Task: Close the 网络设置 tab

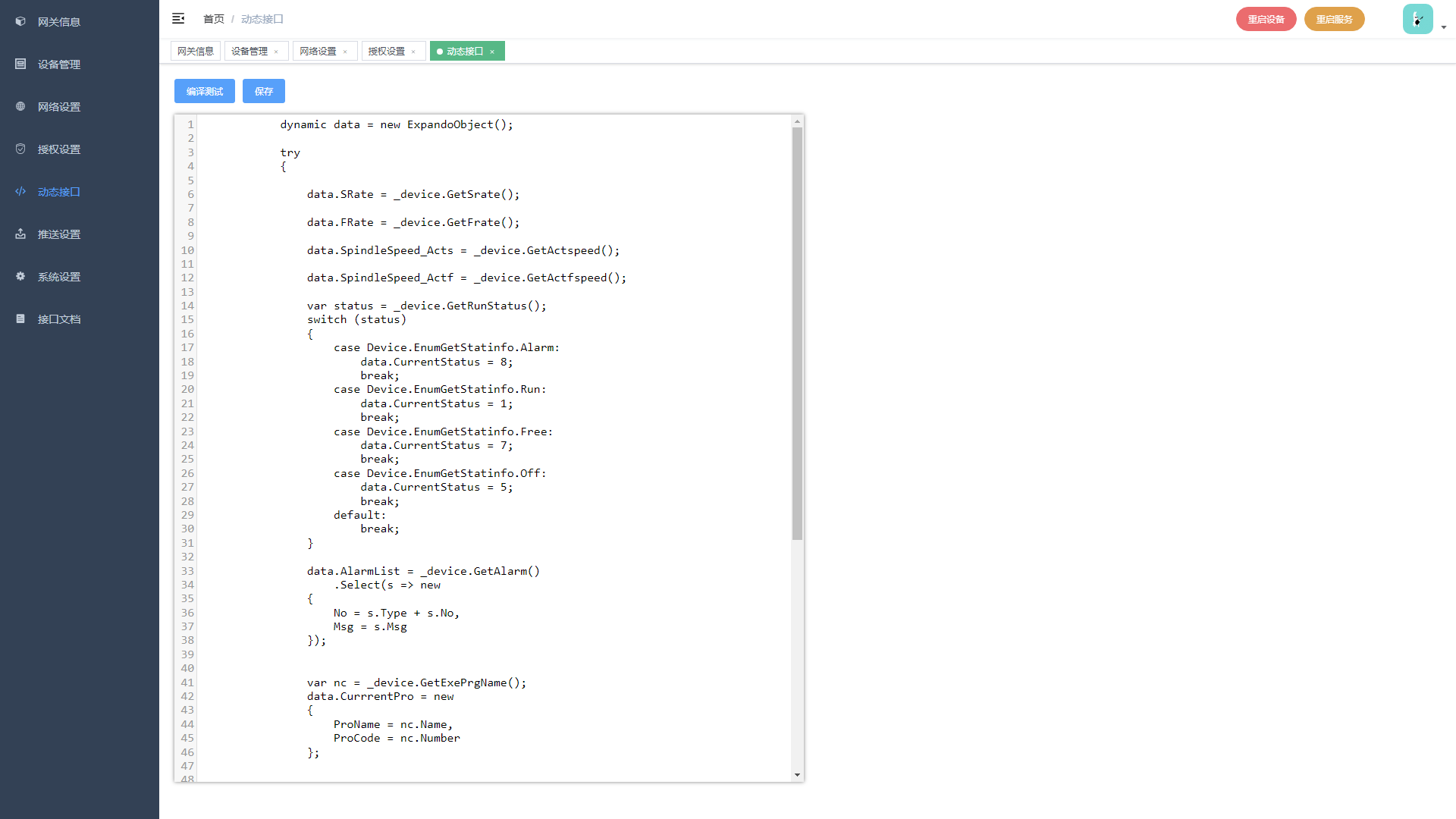Action: [345, 52]
